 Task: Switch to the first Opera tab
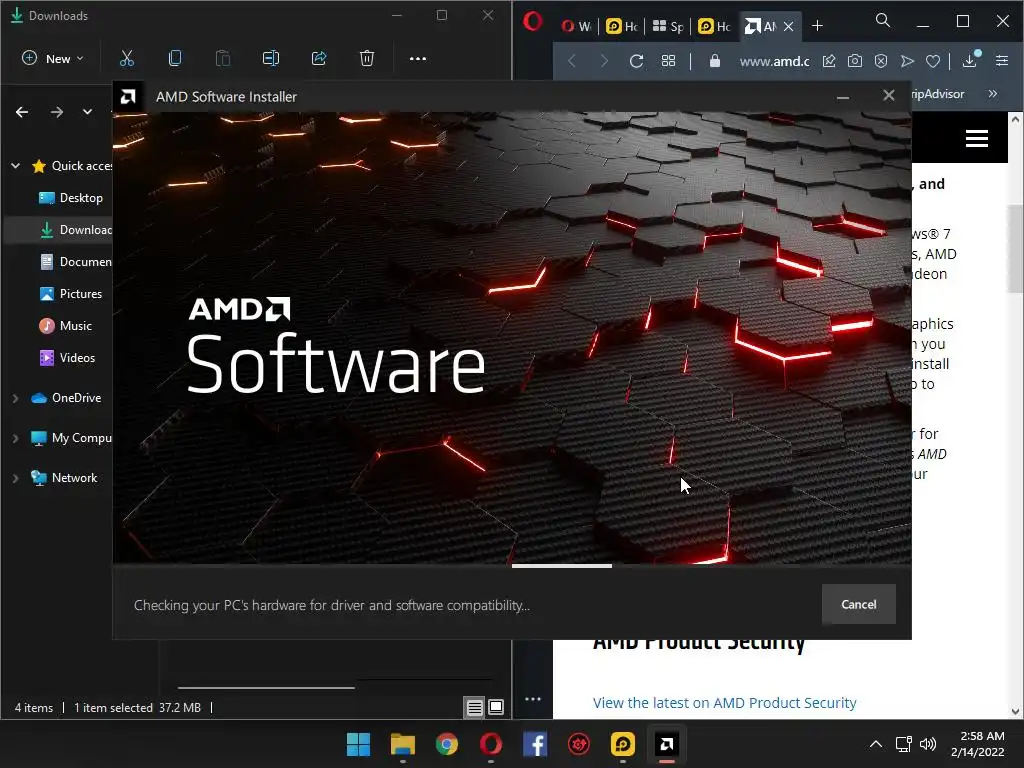576,26
